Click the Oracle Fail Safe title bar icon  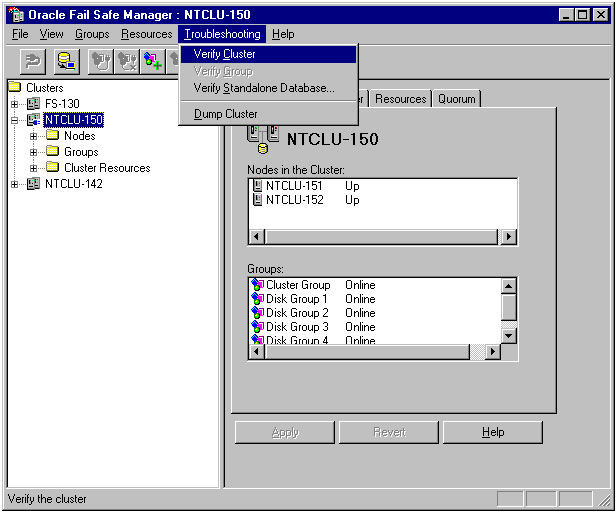pos(16,15)
